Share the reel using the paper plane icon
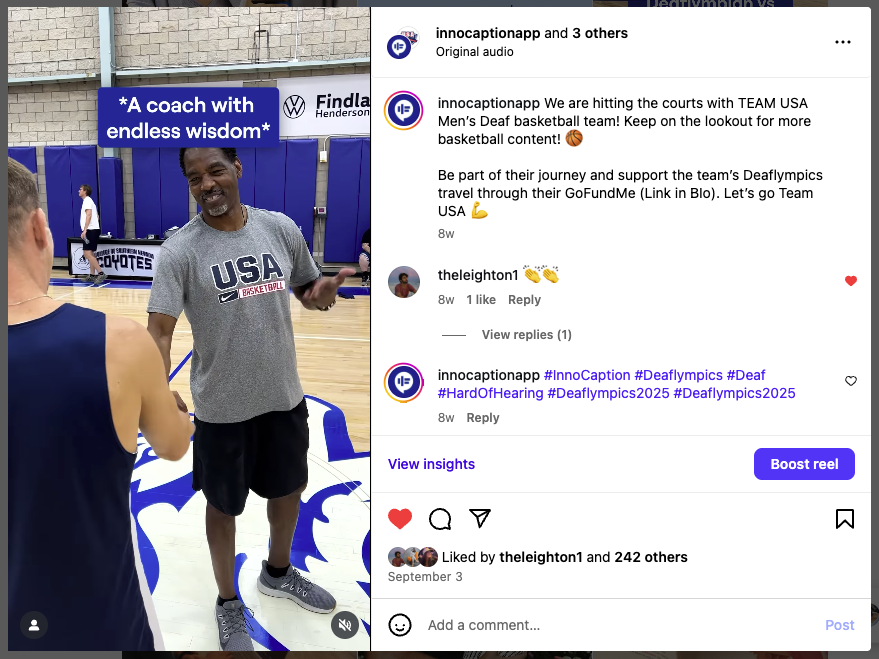This screenshot has width=879, height=659. coord(479,518)
